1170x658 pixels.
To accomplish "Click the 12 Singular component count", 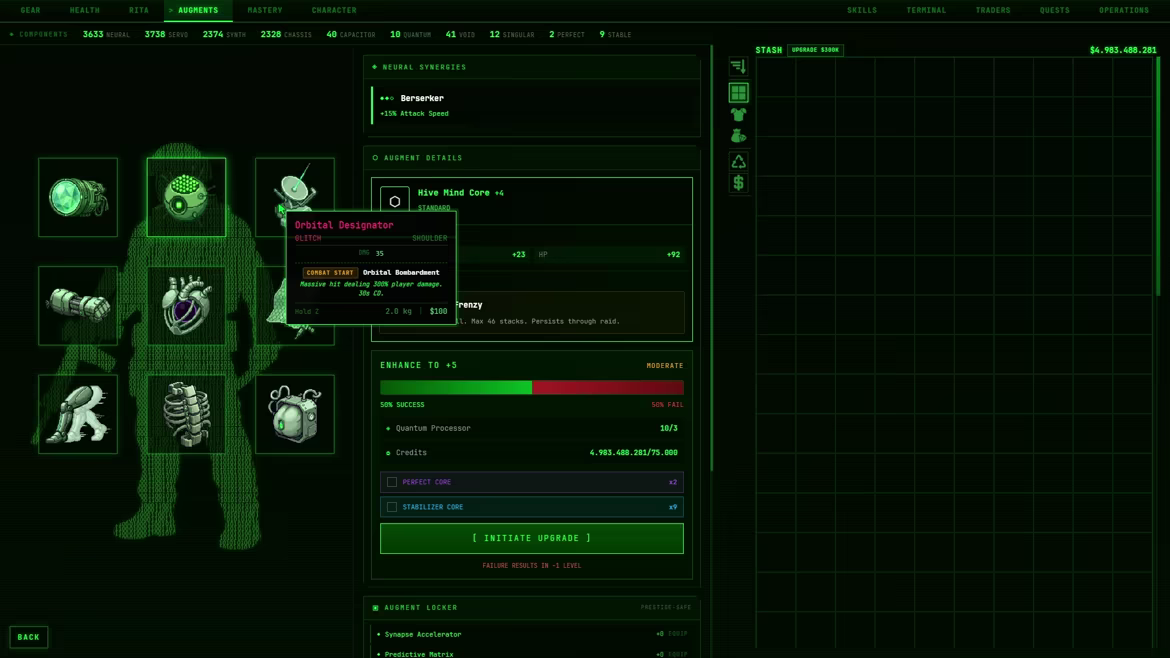I will (x=512, y=34).
